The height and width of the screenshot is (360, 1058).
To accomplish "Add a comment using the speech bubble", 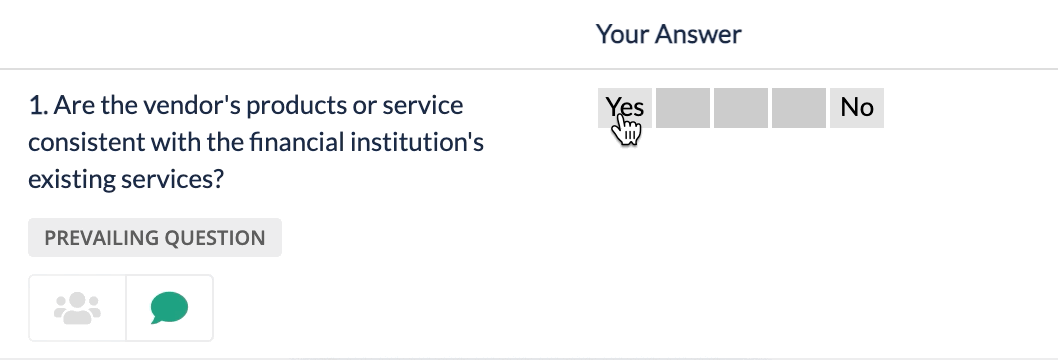I will pos(169,308).
